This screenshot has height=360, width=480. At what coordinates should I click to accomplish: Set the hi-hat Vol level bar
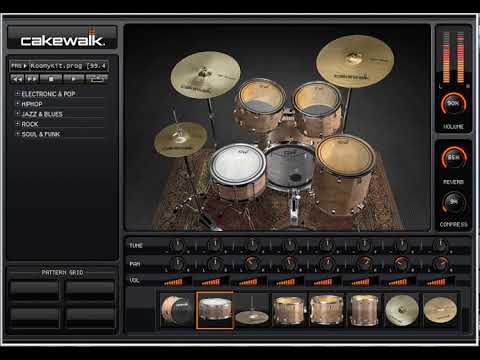tap(252, 282)
